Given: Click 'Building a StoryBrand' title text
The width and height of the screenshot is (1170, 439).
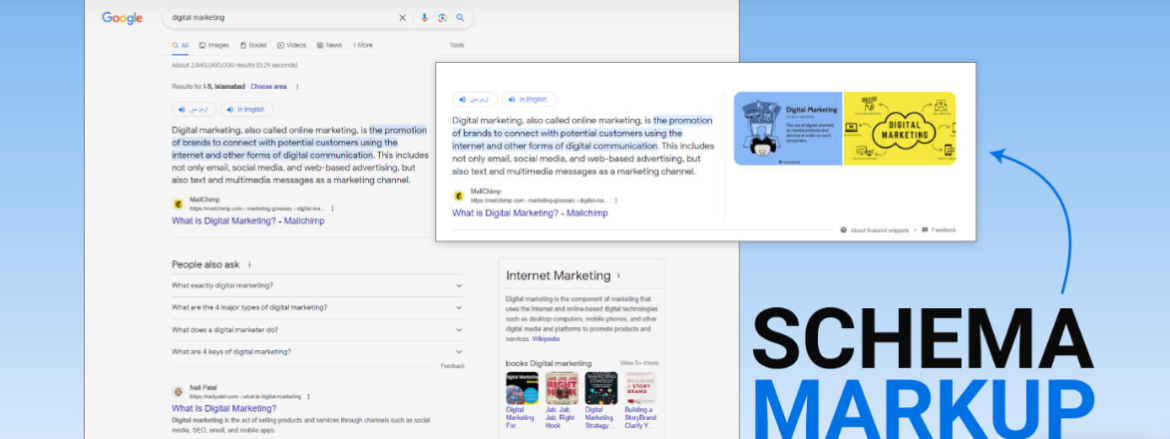Looking at the screenshot, I should pos(639,418).
